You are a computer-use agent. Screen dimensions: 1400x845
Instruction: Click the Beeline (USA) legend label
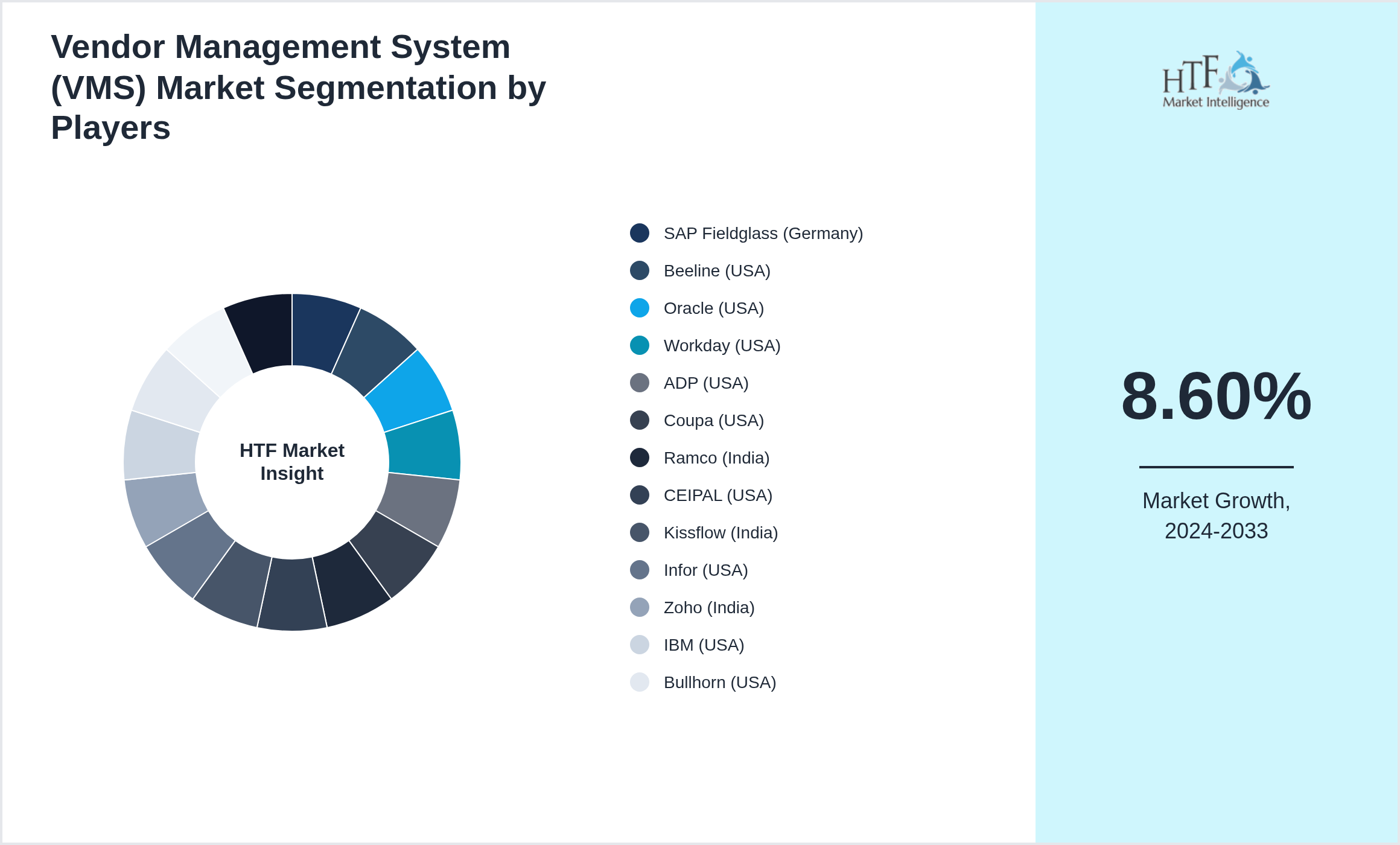717,271
